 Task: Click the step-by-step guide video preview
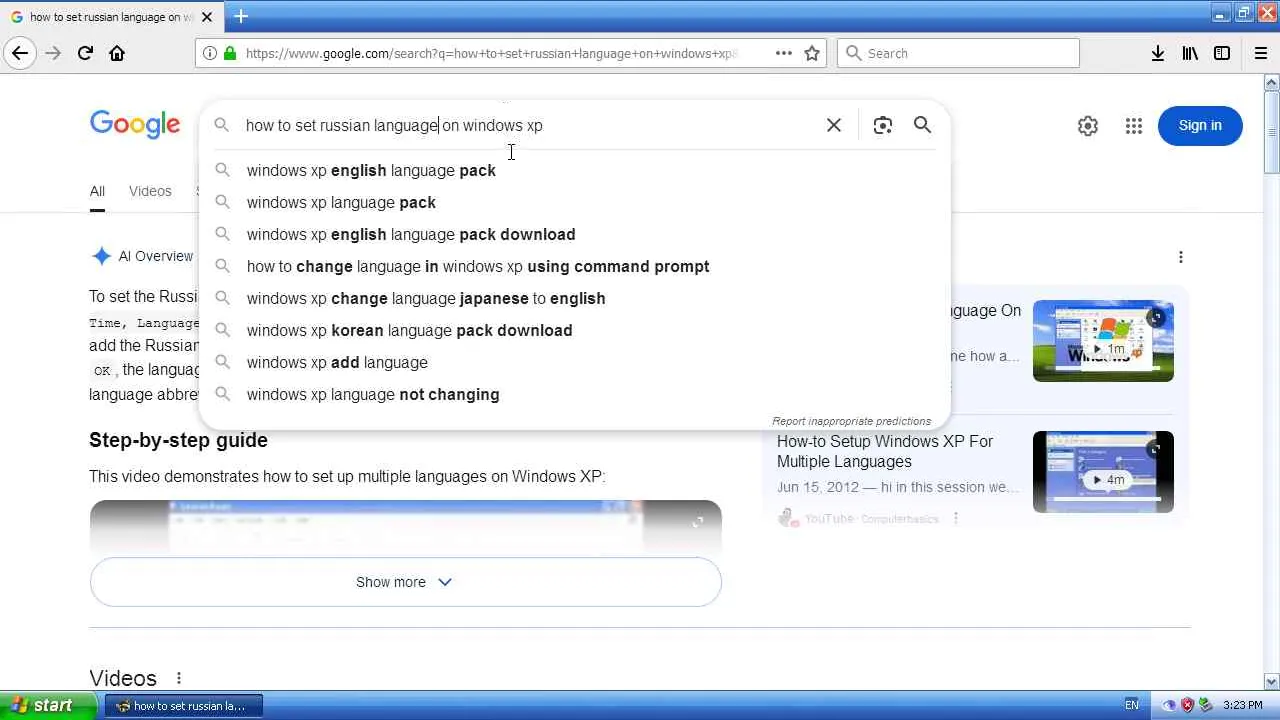click(405, 526)
